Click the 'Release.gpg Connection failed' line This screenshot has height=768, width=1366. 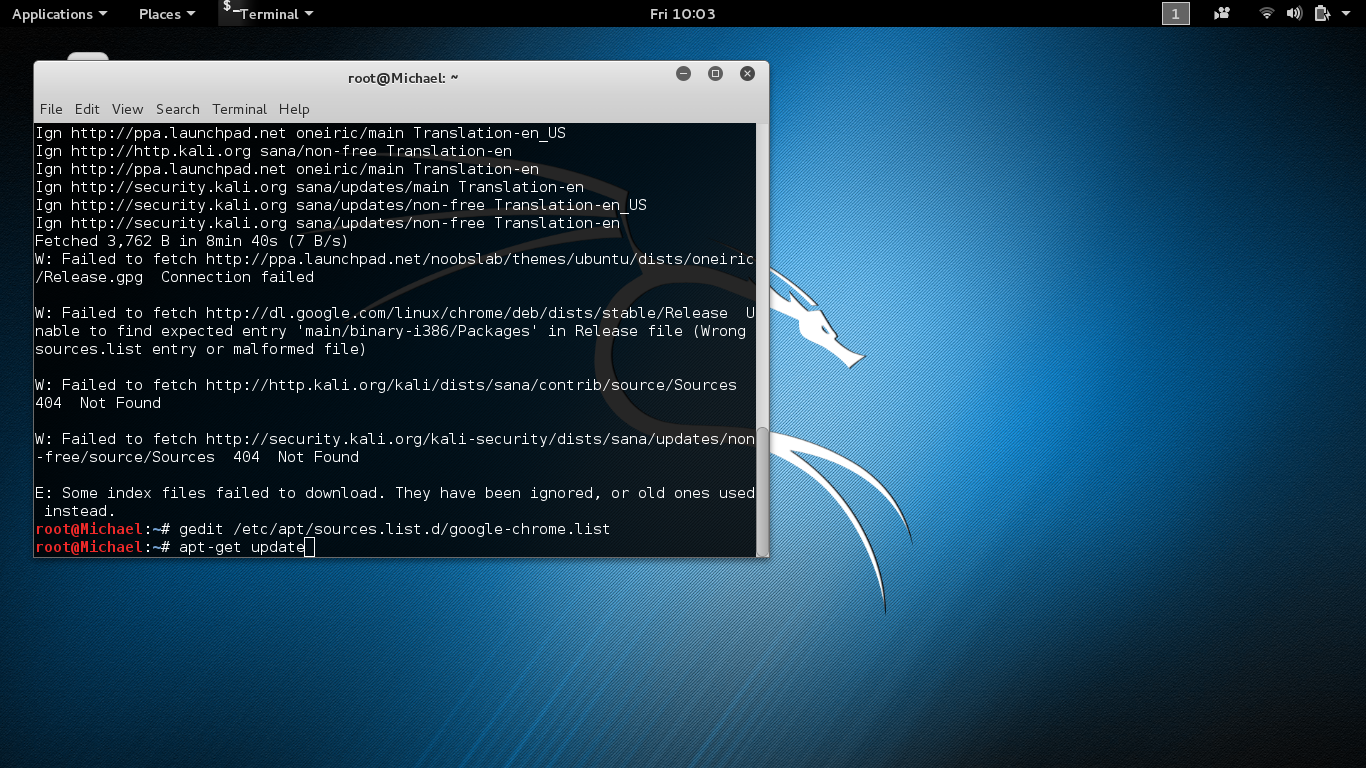click(174, 277)
